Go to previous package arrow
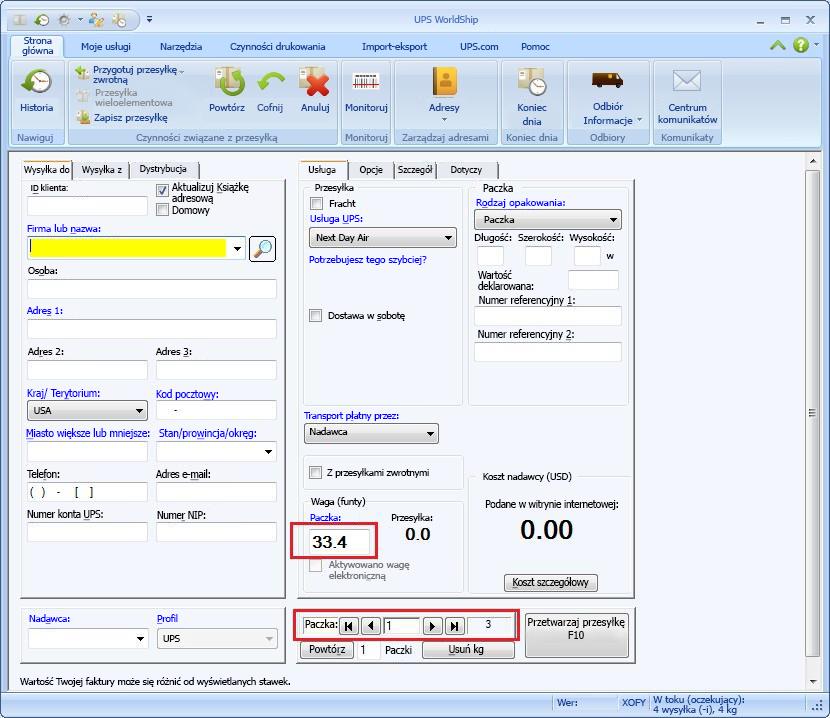This screenshot has height=718, width=830. pos(371,626)
